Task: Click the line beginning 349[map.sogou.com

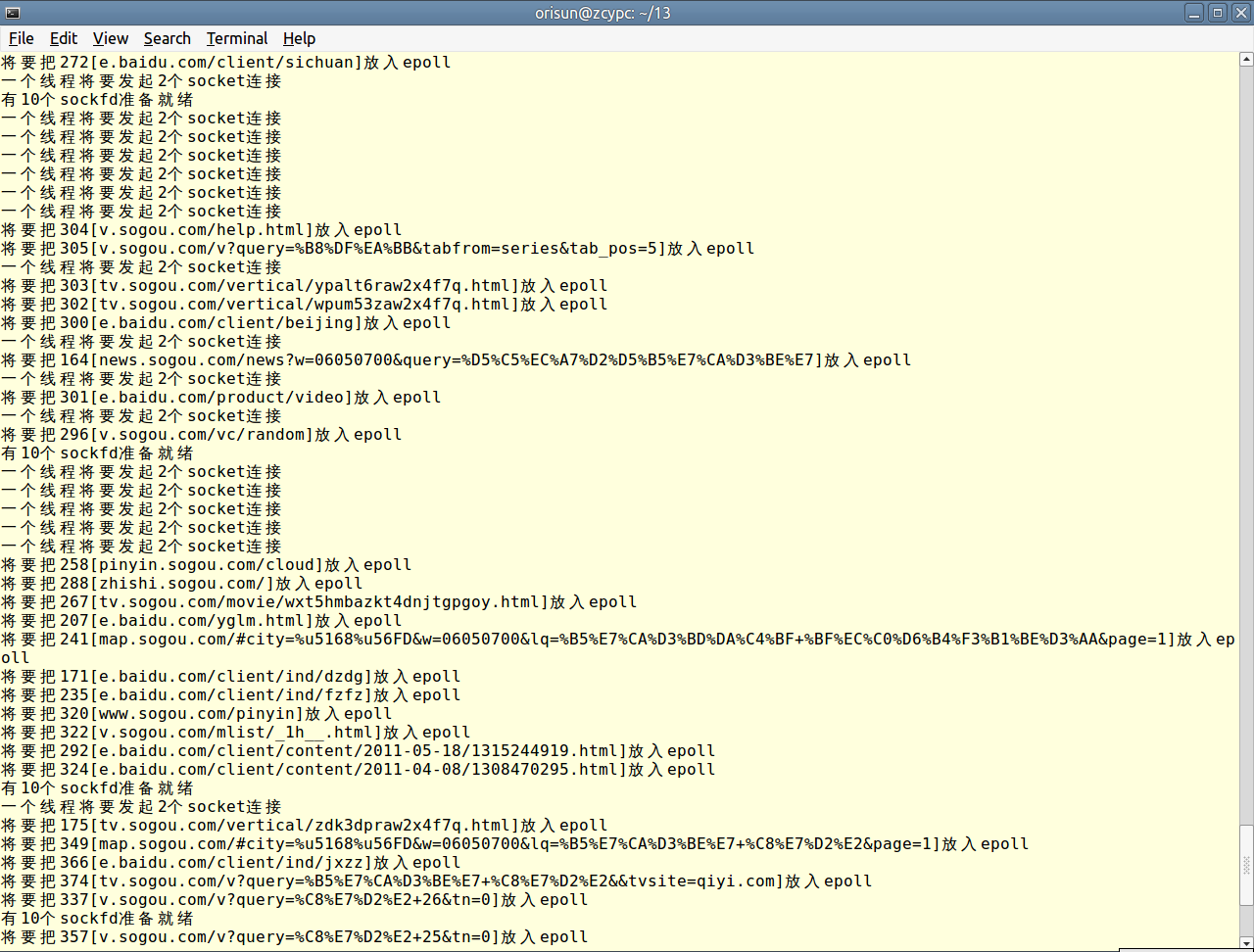Action: click(515, 843)
